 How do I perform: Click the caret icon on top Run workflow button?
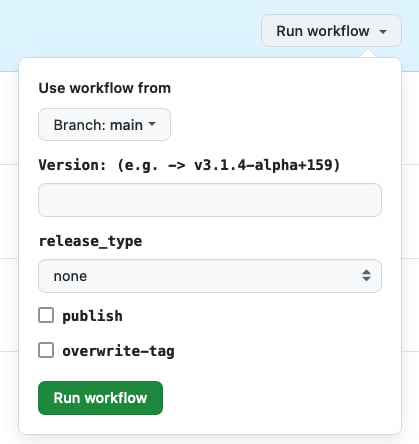click(383, 32)
